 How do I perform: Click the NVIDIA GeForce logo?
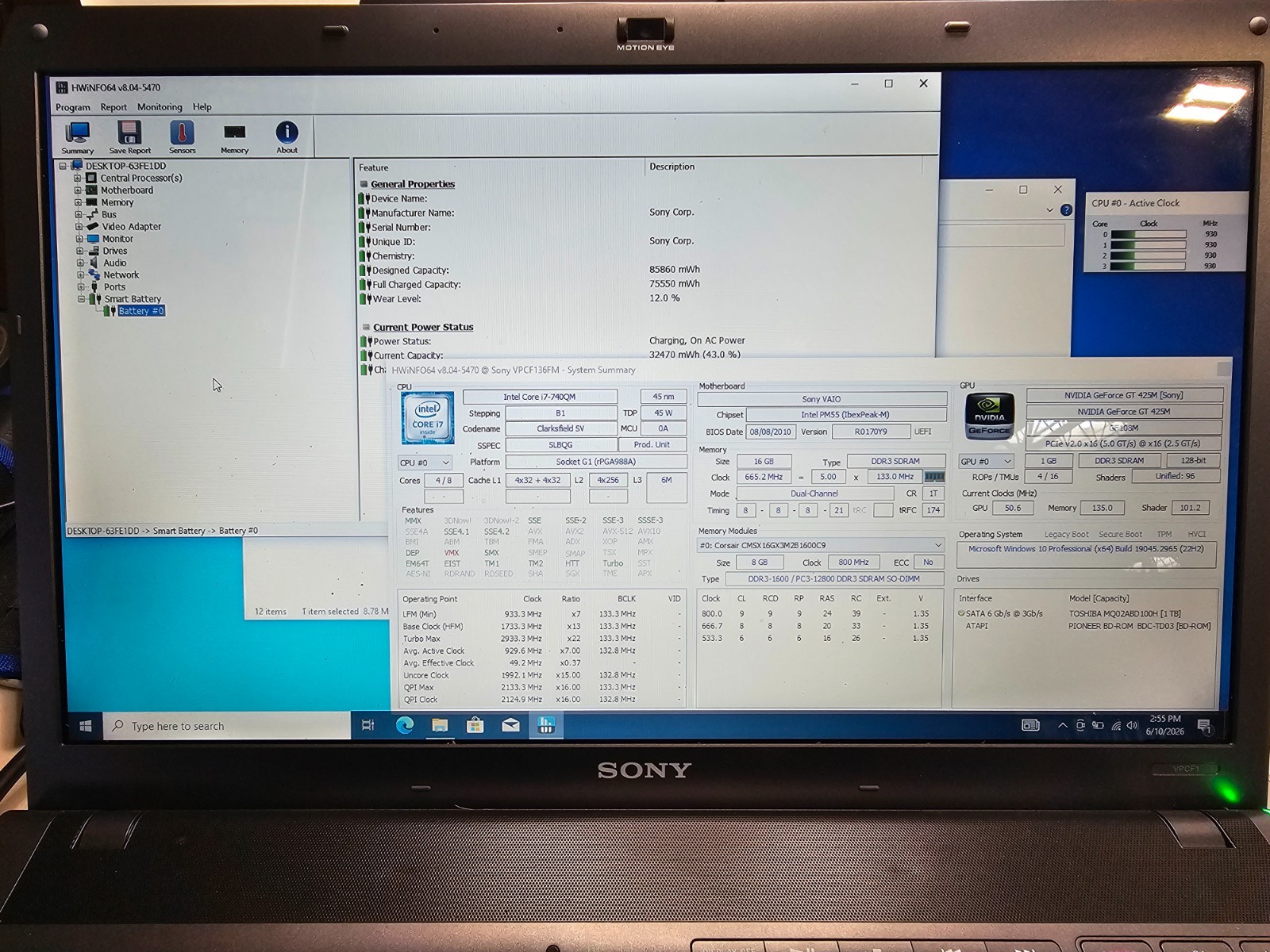[x=989, y=416]
